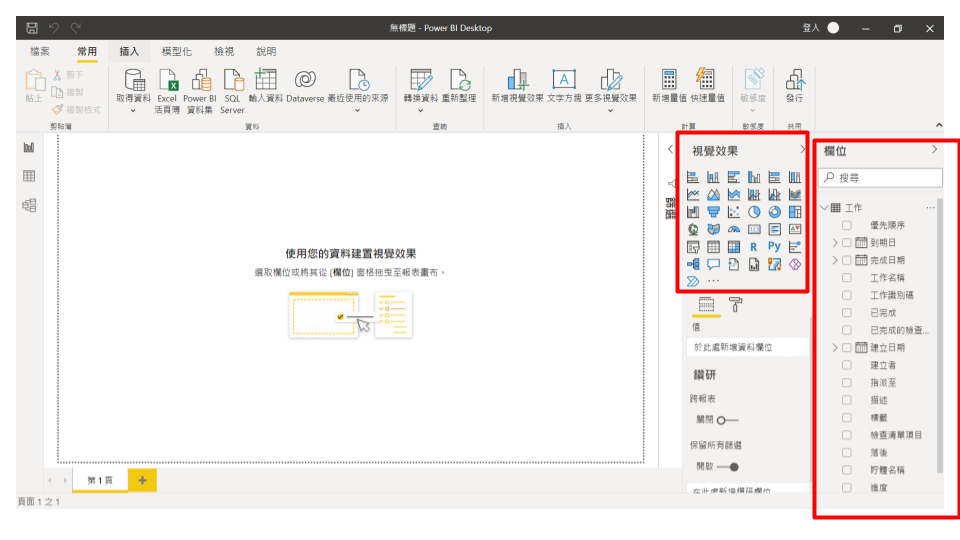Toggle the 跨報表 drillthrough switch
This screenshot has height=540, width=960.
click(x=727, y=420)
